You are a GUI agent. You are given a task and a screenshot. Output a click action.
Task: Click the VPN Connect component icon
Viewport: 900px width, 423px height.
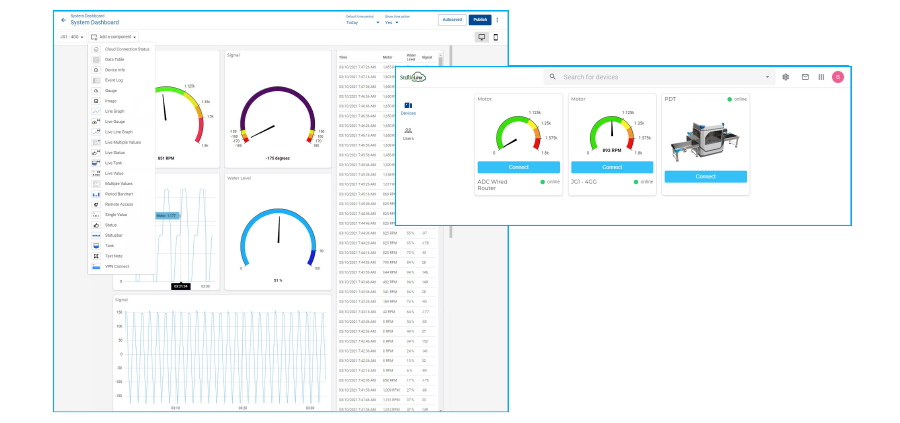pos(96,266)
